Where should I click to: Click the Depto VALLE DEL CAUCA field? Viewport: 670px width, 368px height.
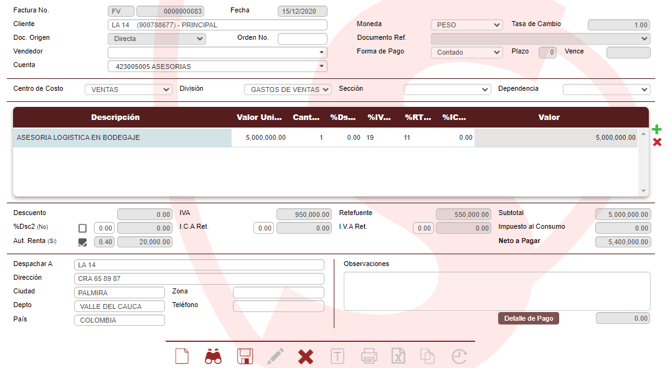(119, 306)
